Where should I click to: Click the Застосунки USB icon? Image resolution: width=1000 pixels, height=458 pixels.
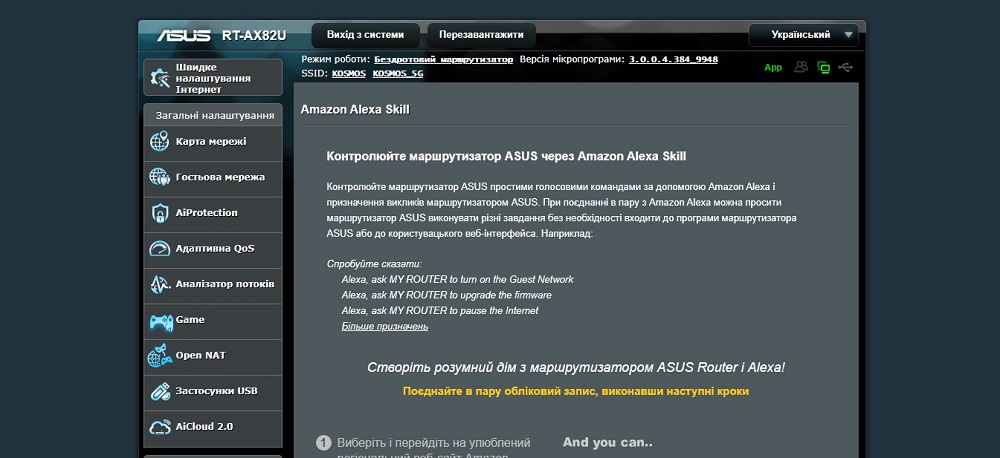point(159,391)
